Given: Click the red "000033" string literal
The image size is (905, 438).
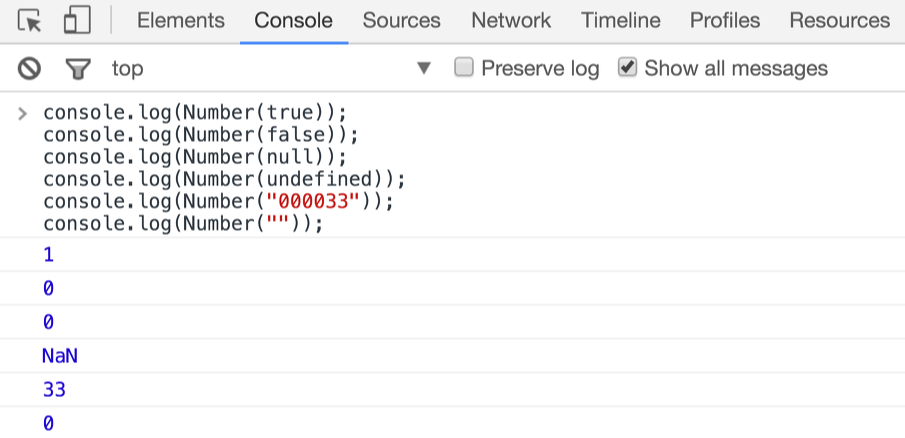Looking at the screenshot, I should point(314,201).
